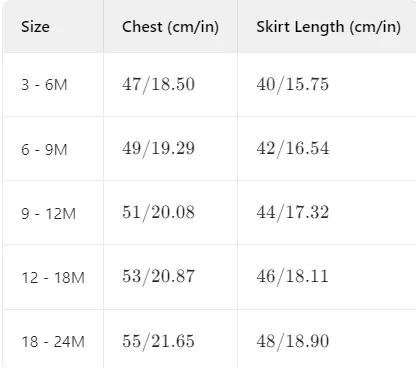Click the 3 - 6M skirt length cell
416x368 pixels.
click(327, 85)
